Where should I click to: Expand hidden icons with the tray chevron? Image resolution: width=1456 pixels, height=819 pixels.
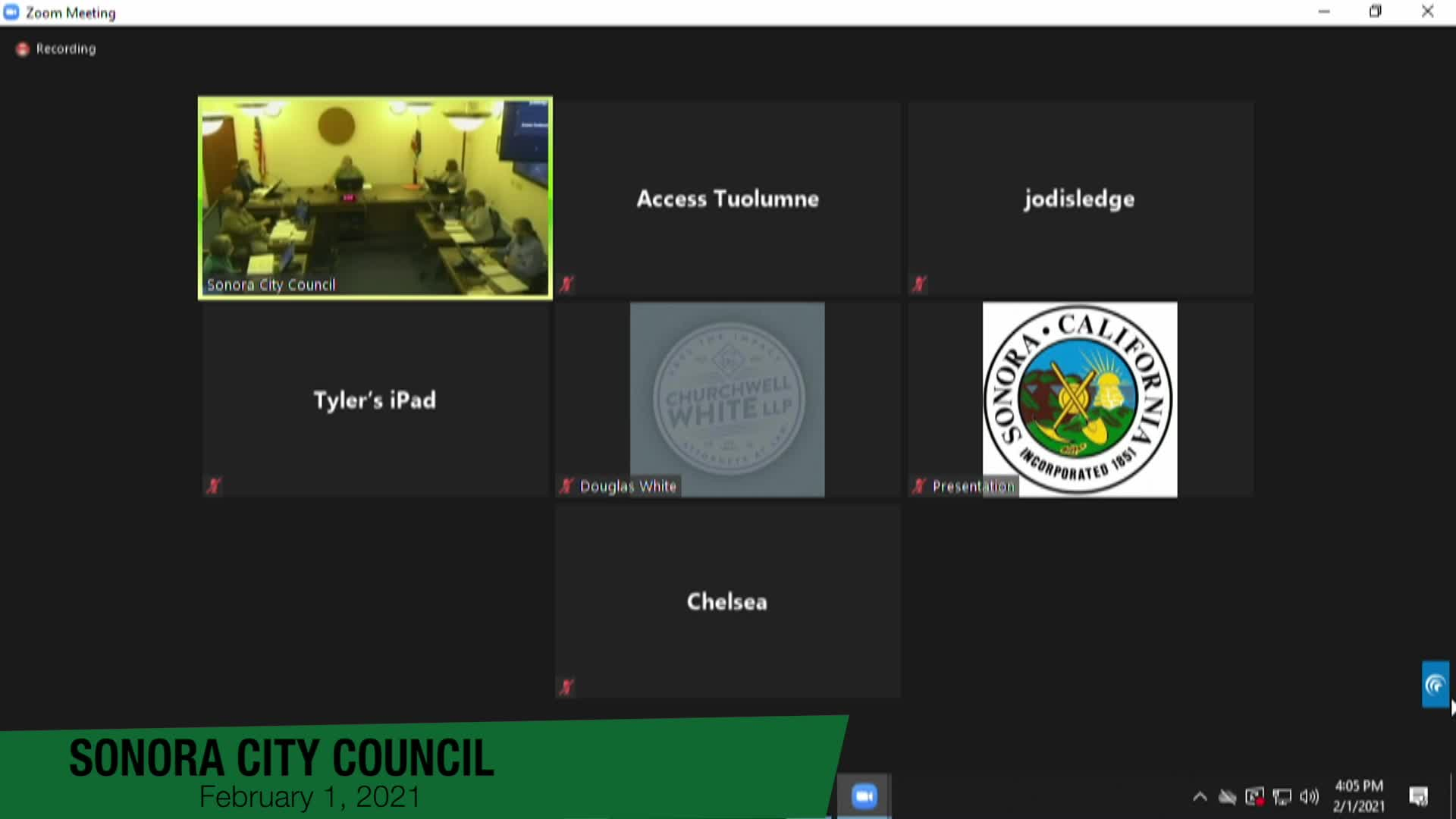point(1200,796)
